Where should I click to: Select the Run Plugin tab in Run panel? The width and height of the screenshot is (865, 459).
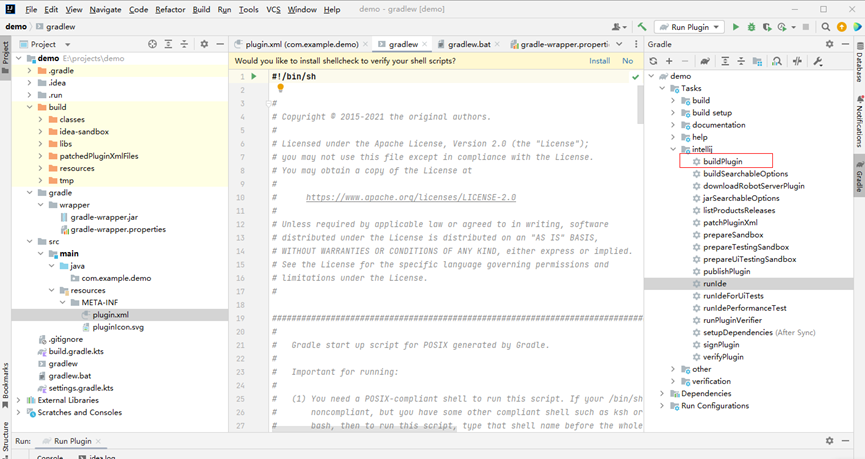coord(72,441)
